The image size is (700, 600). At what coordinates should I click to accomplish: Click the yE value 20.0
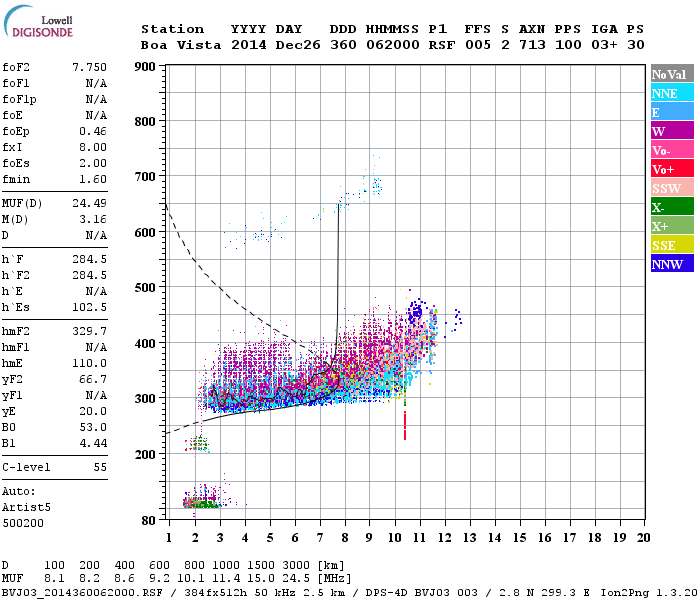pos(93,412)
